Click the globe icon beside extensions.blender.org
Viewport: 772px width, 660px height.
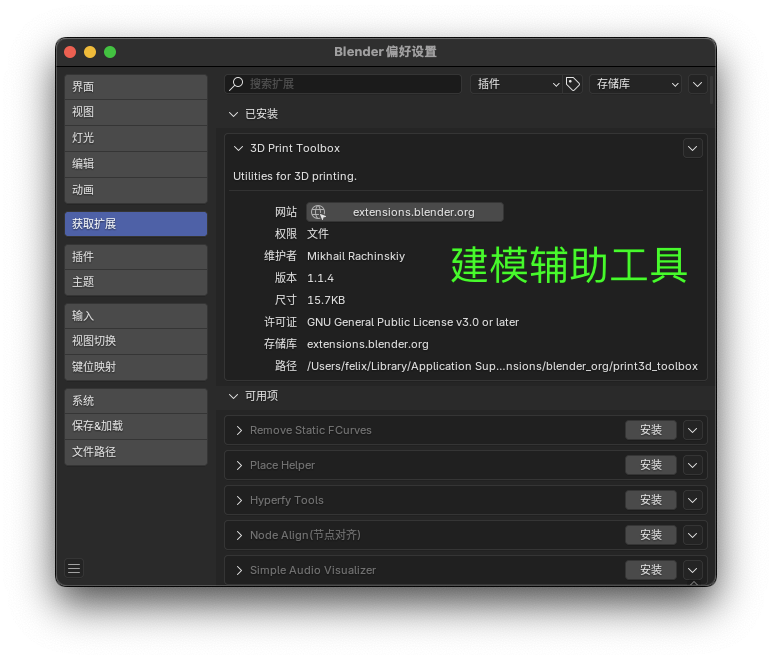[318, 212]
